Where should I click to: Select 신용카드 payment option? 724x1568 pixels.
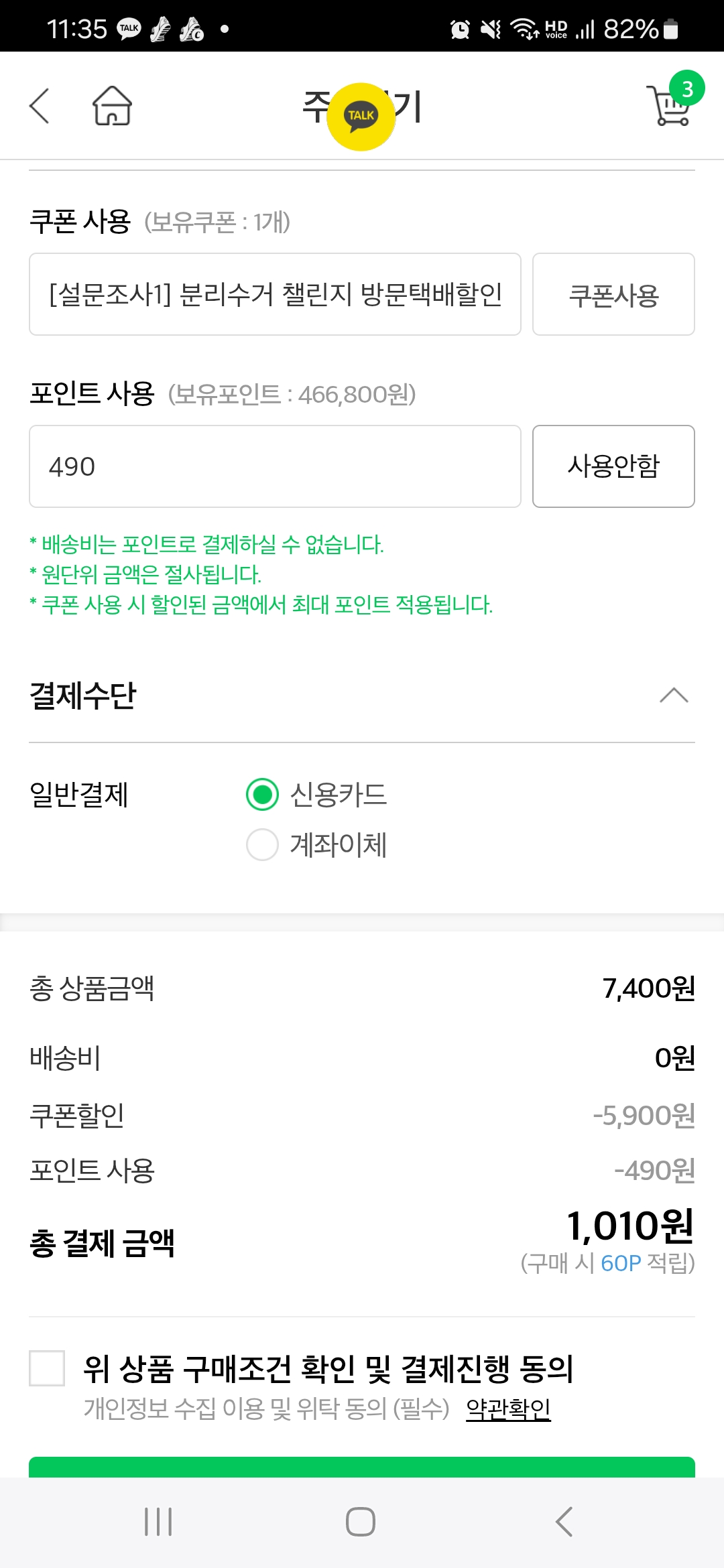click(x=262, y=795)
